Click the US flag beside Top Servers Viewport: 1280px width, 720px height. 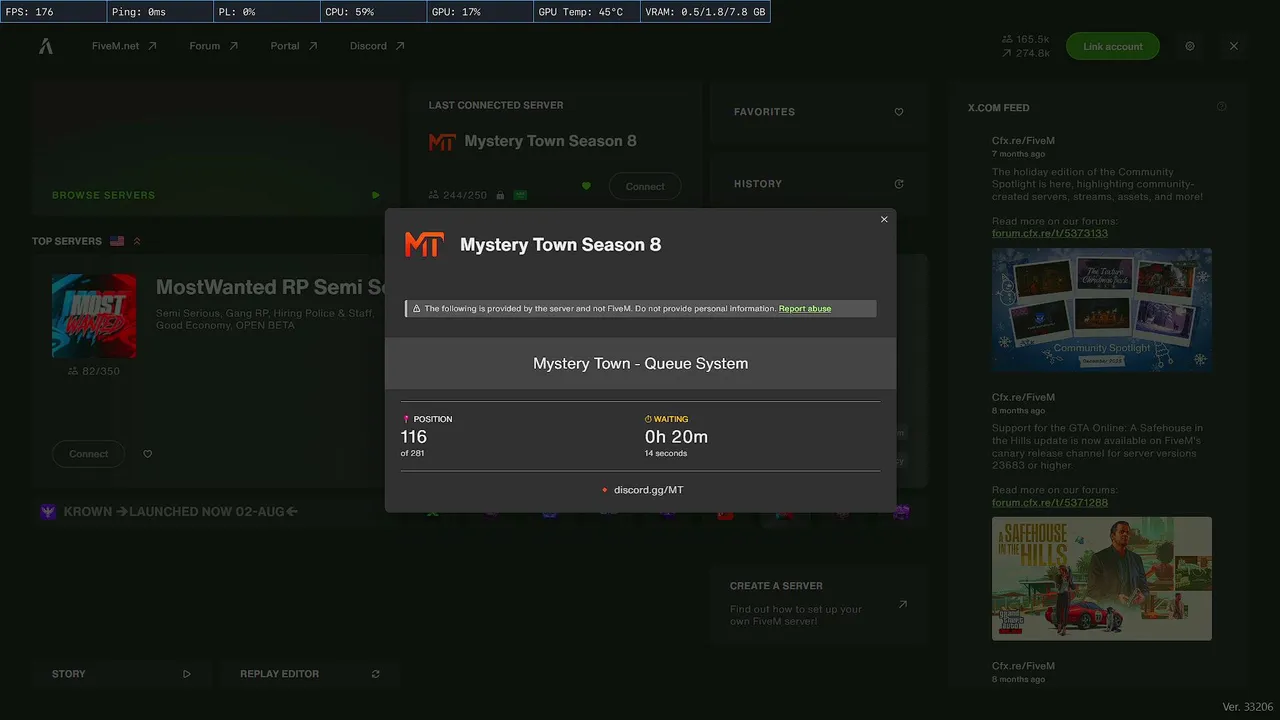[117, 241]
